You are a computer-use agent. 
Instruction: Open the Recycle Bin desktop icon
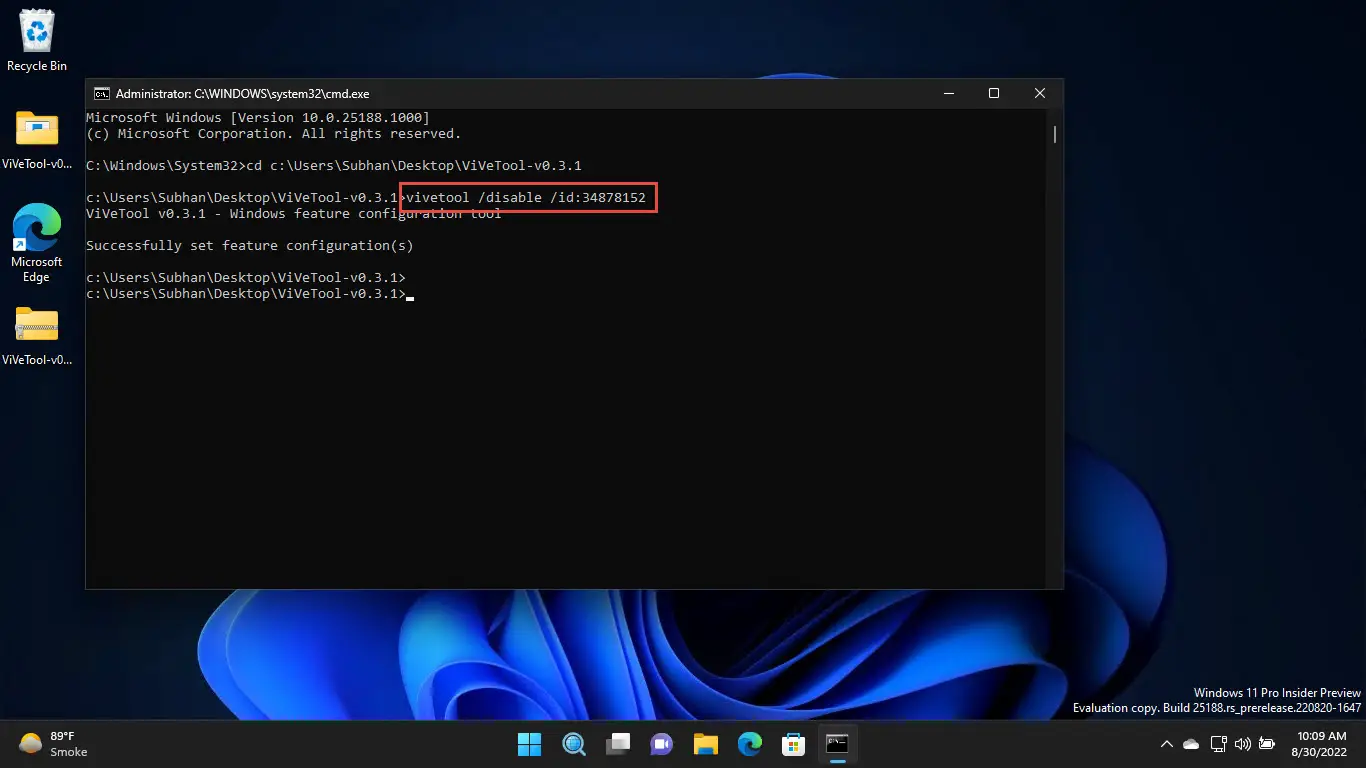tap(37, 41)
